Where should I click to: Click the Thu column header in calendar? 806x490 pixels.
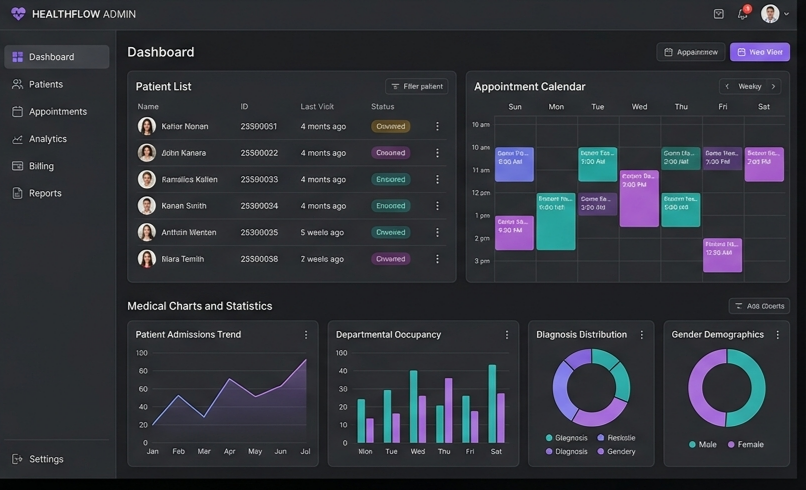(681, 106)
